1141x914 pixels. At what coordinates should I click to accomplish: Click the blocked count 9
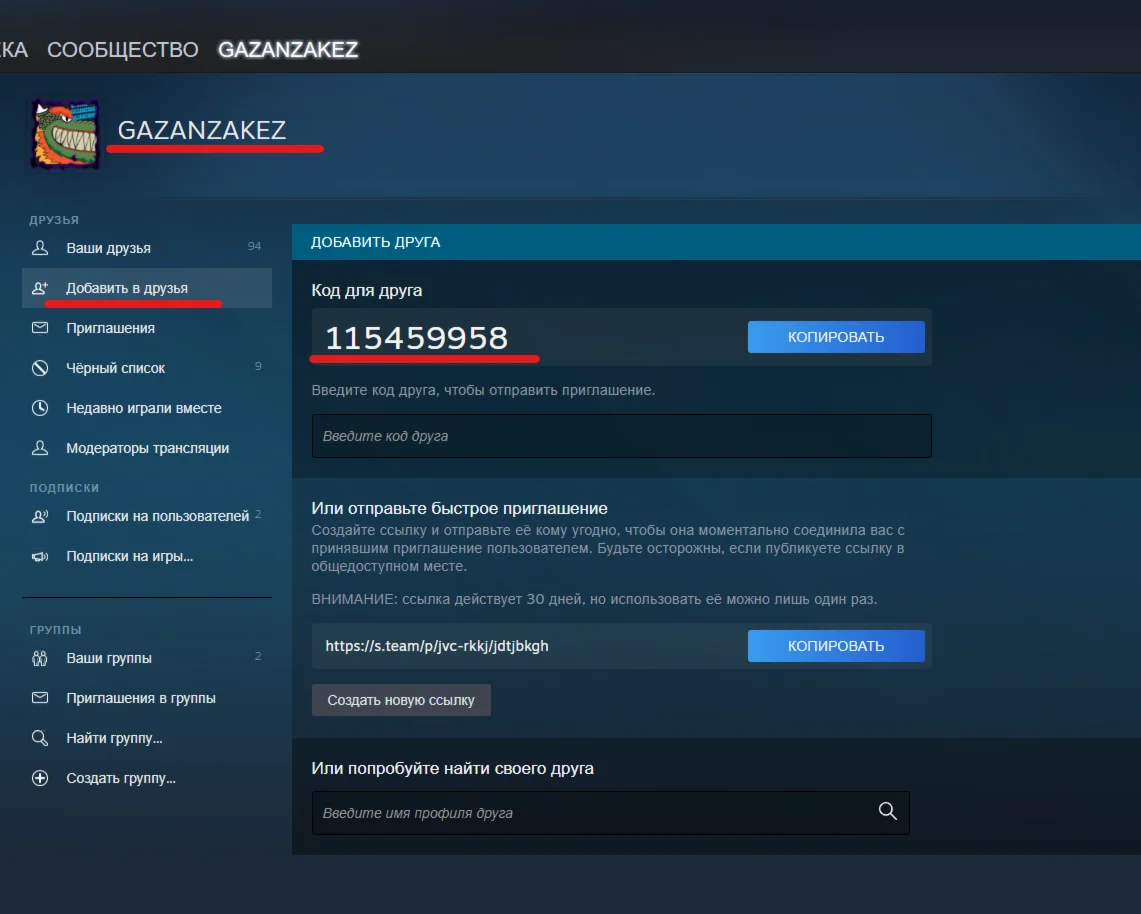(x=258, y=366)
